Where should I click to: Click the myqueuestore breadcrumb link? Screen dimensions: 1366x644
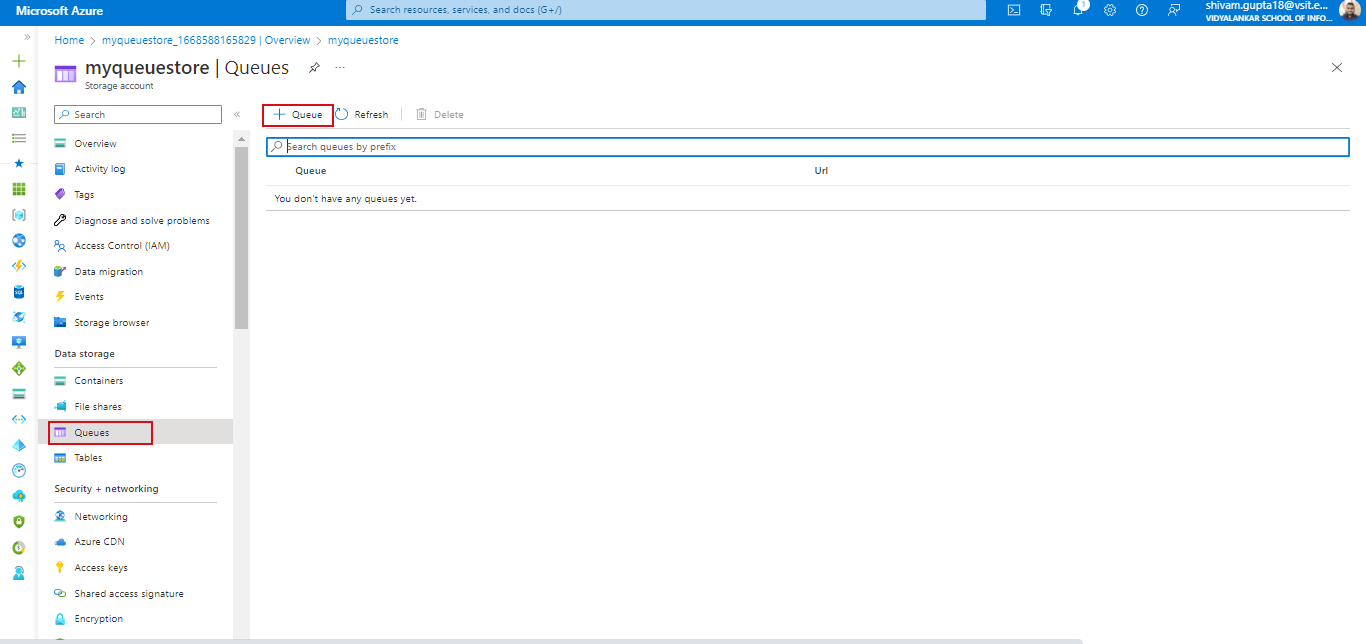363,40
